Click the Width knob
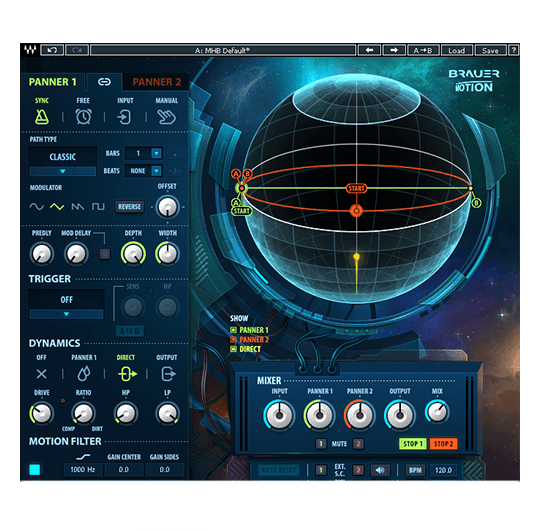 click(167, 254)
